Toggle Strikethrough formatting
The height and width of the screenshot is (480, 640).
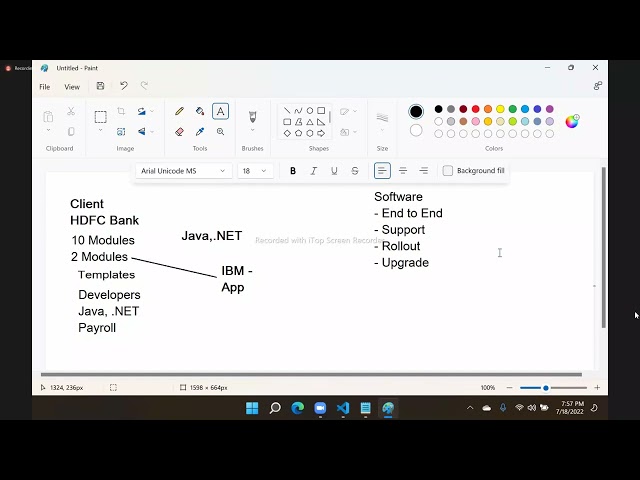click(x=355, y=171)
